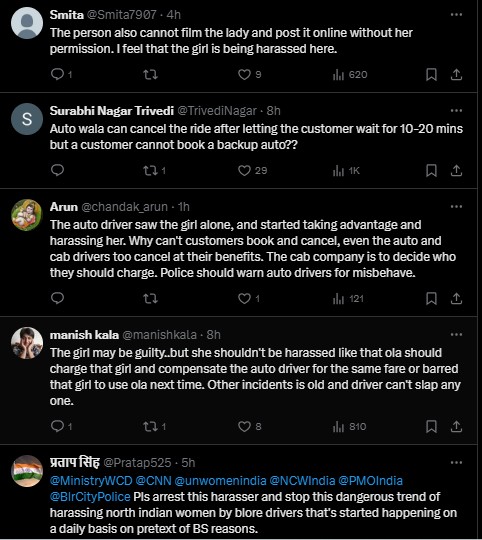The image size is (482, 540).
Task: Open the @TrivediNagar profile handle
Action: point(217,111)
